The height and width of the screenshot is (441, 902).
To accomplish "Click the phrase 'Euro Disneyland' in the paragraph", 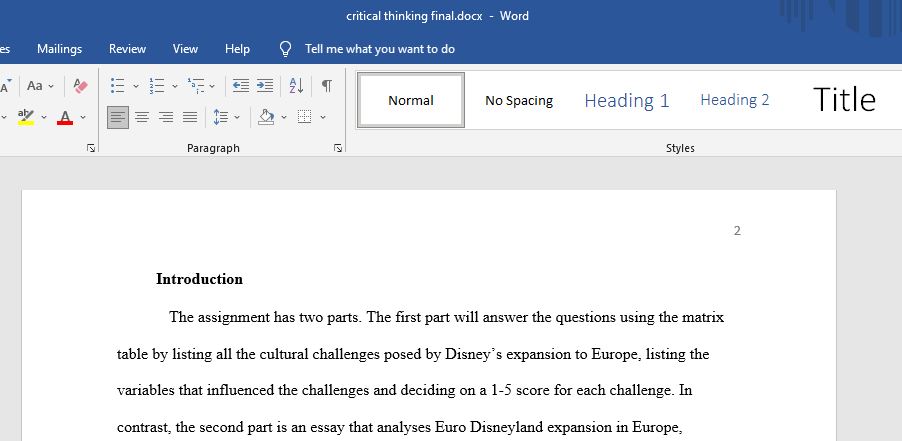I will [x=490, y=427].
